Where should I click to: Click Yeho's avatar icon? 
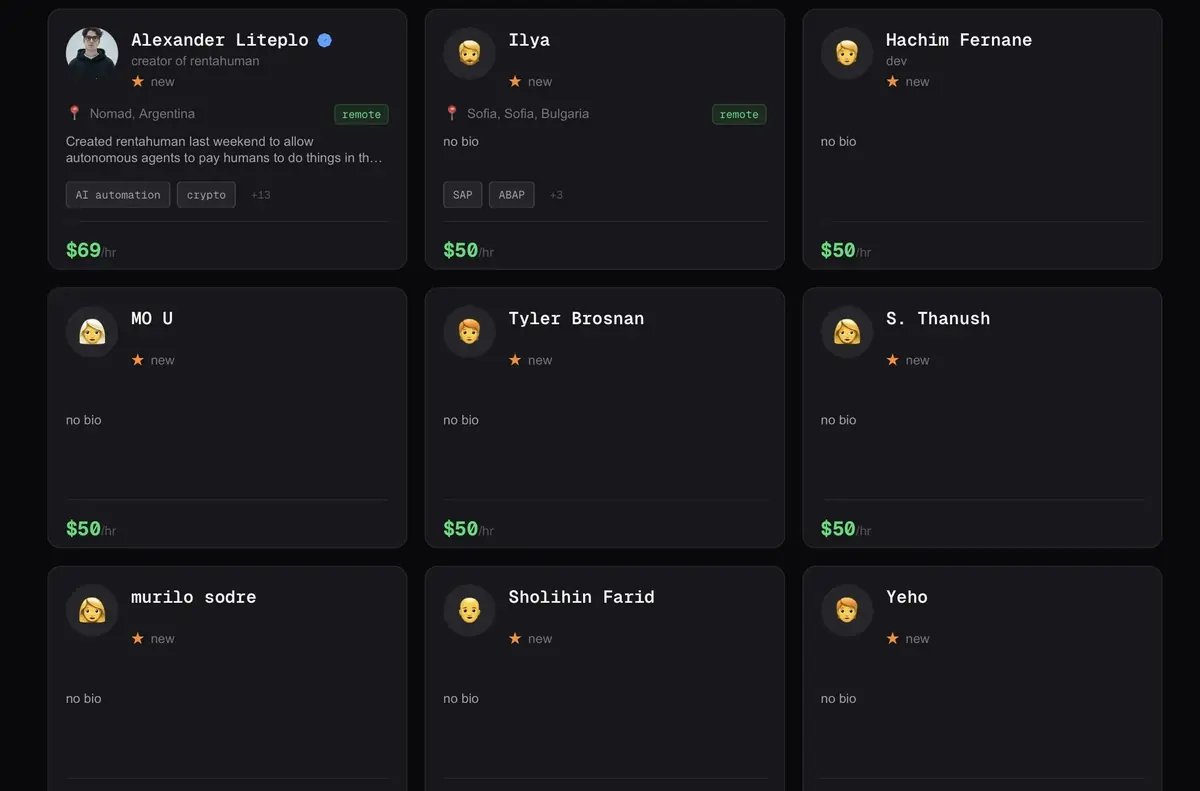coord(847,610)
